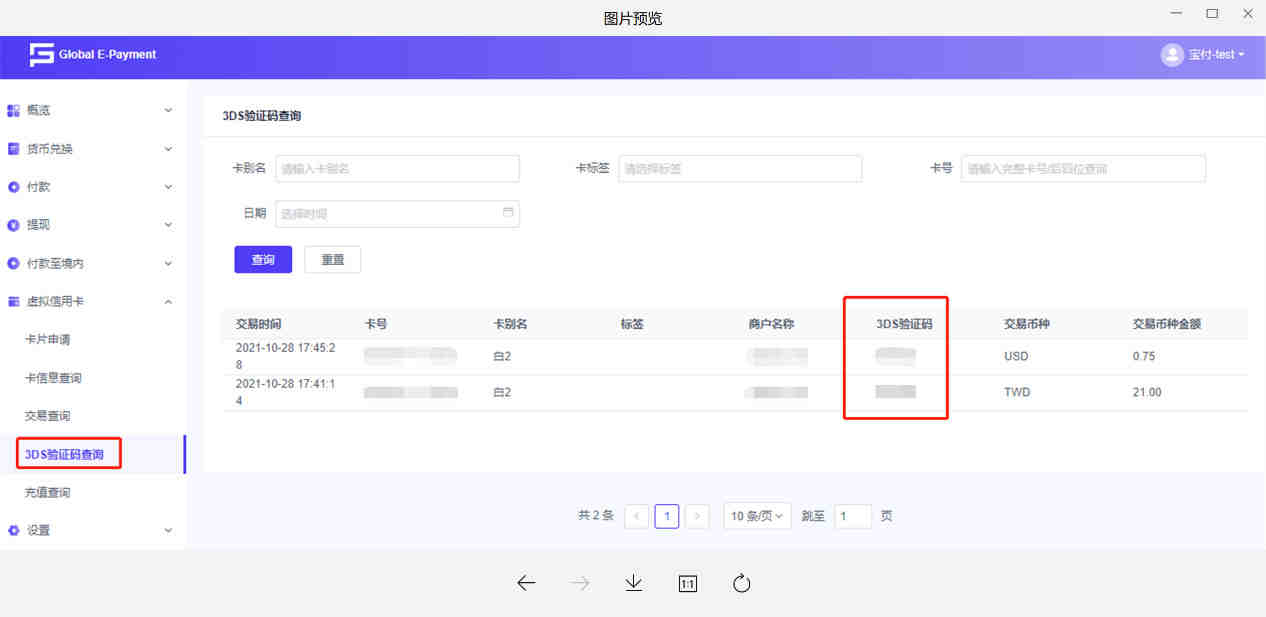Screen dimensions: 1266x617
Task: Open the 宝付-test account dropdown
Action: point(1216,55)
